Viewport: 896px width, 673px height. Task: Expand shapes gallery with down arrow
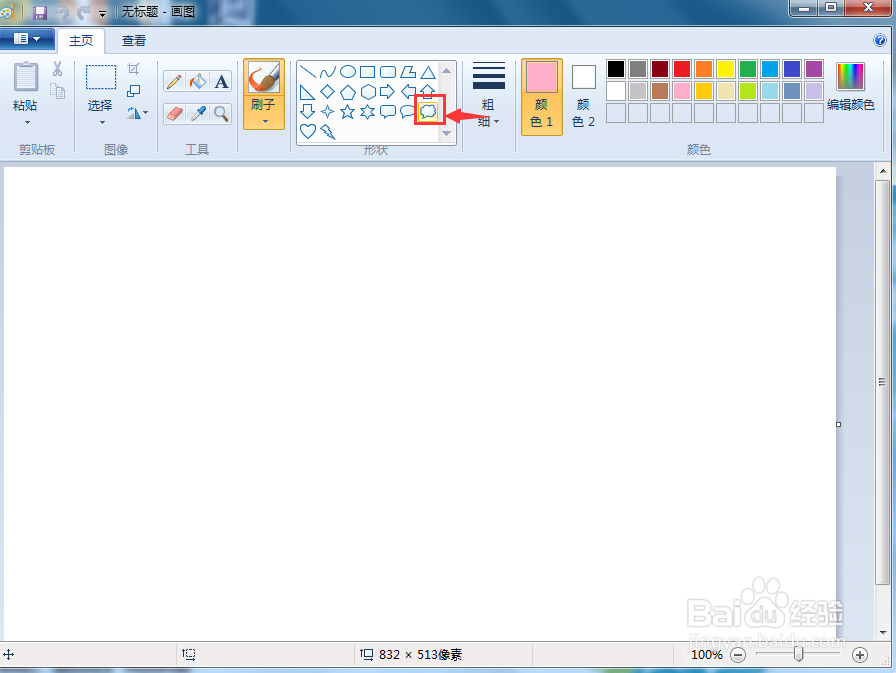(447, 134)
